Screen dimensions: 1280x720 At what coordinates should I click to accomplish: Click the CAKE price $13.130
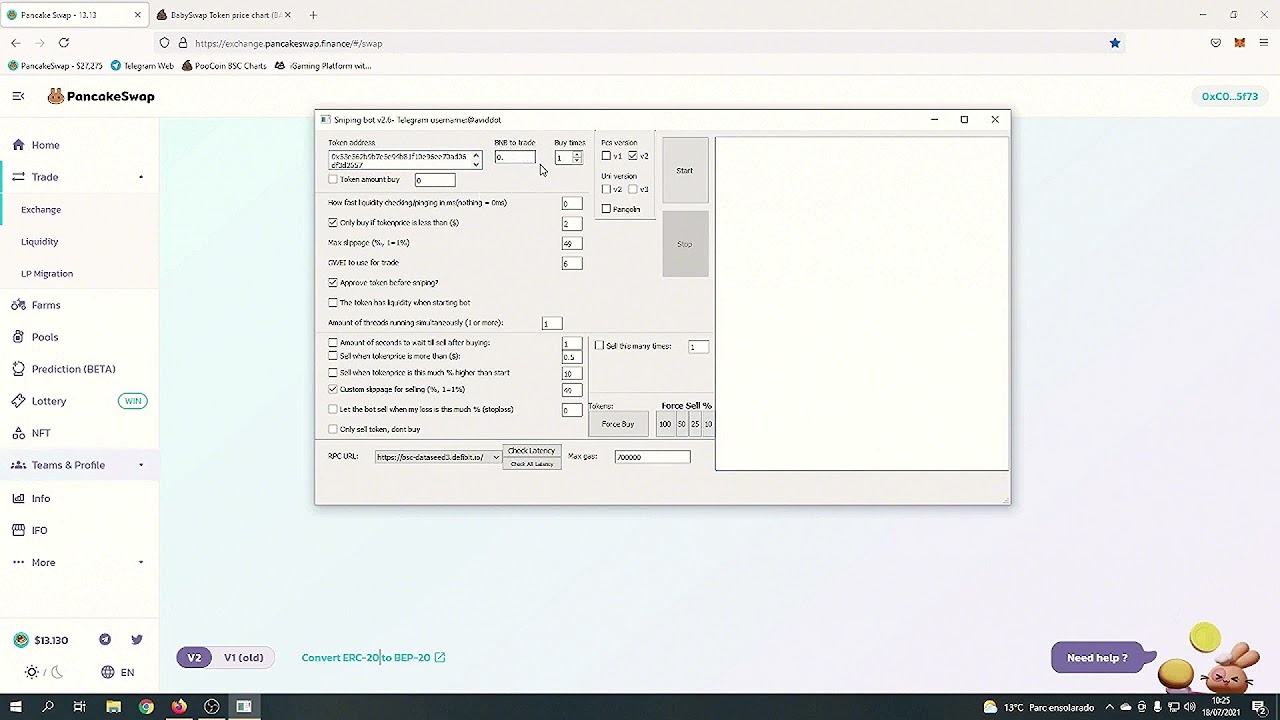click(42, 640)
